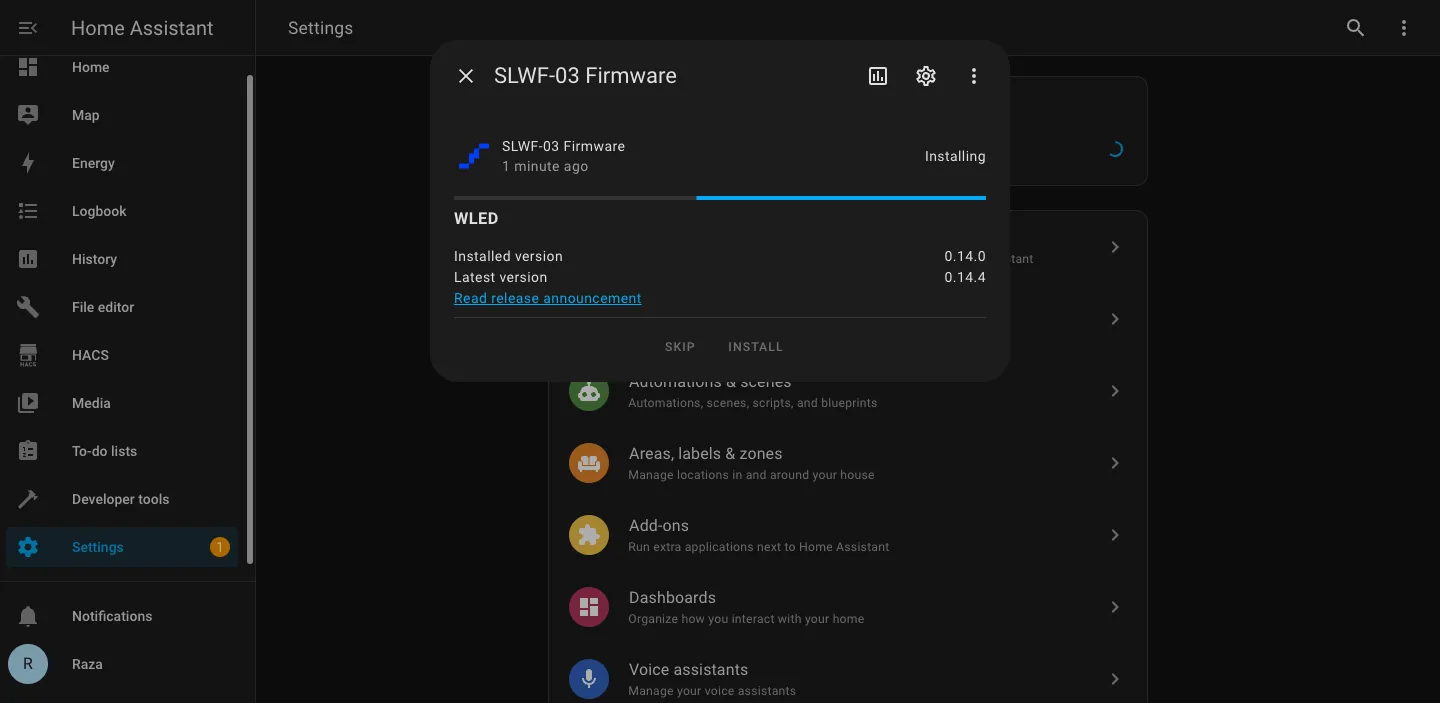Open HACS store icon
1440x703 pixels.
click(x=28, y=355)
